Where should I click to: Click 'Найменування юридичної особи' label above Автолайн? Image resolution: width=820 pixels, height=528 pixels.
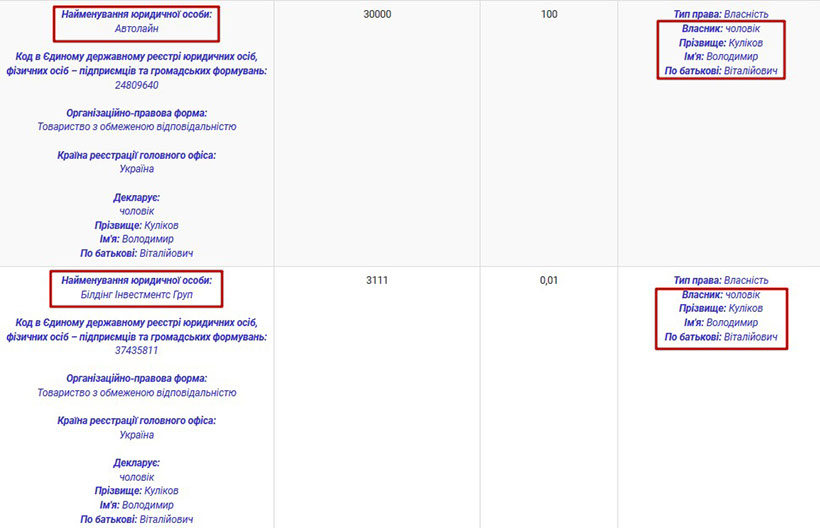136,16
